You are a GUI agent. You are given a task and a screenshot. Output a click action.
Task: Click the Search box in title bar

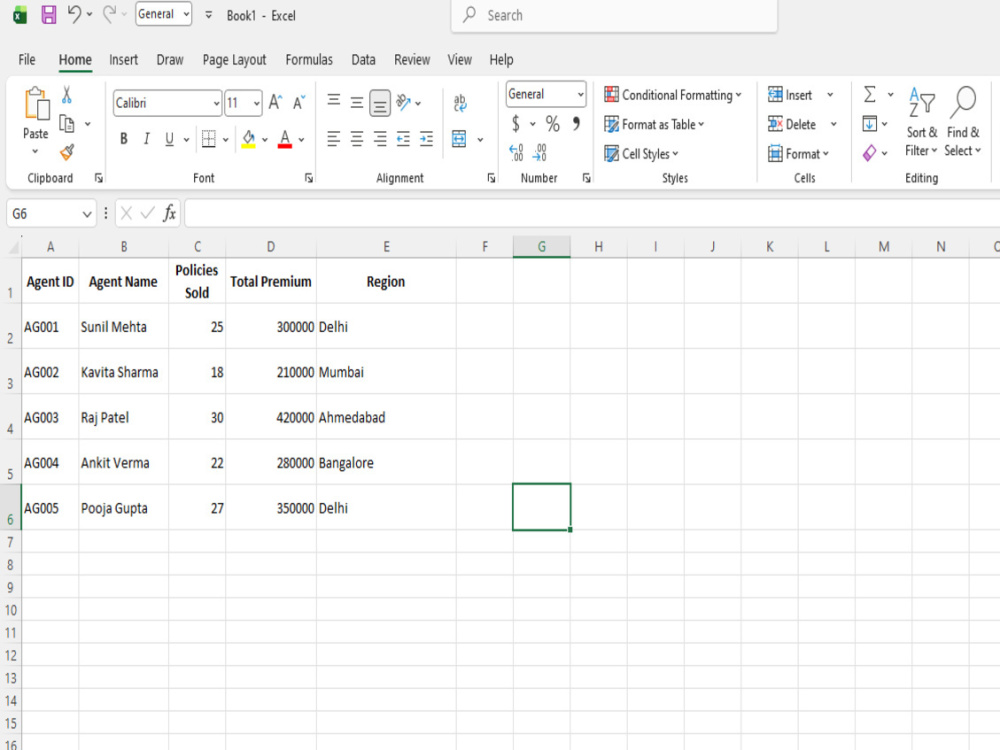coord(614,15)
